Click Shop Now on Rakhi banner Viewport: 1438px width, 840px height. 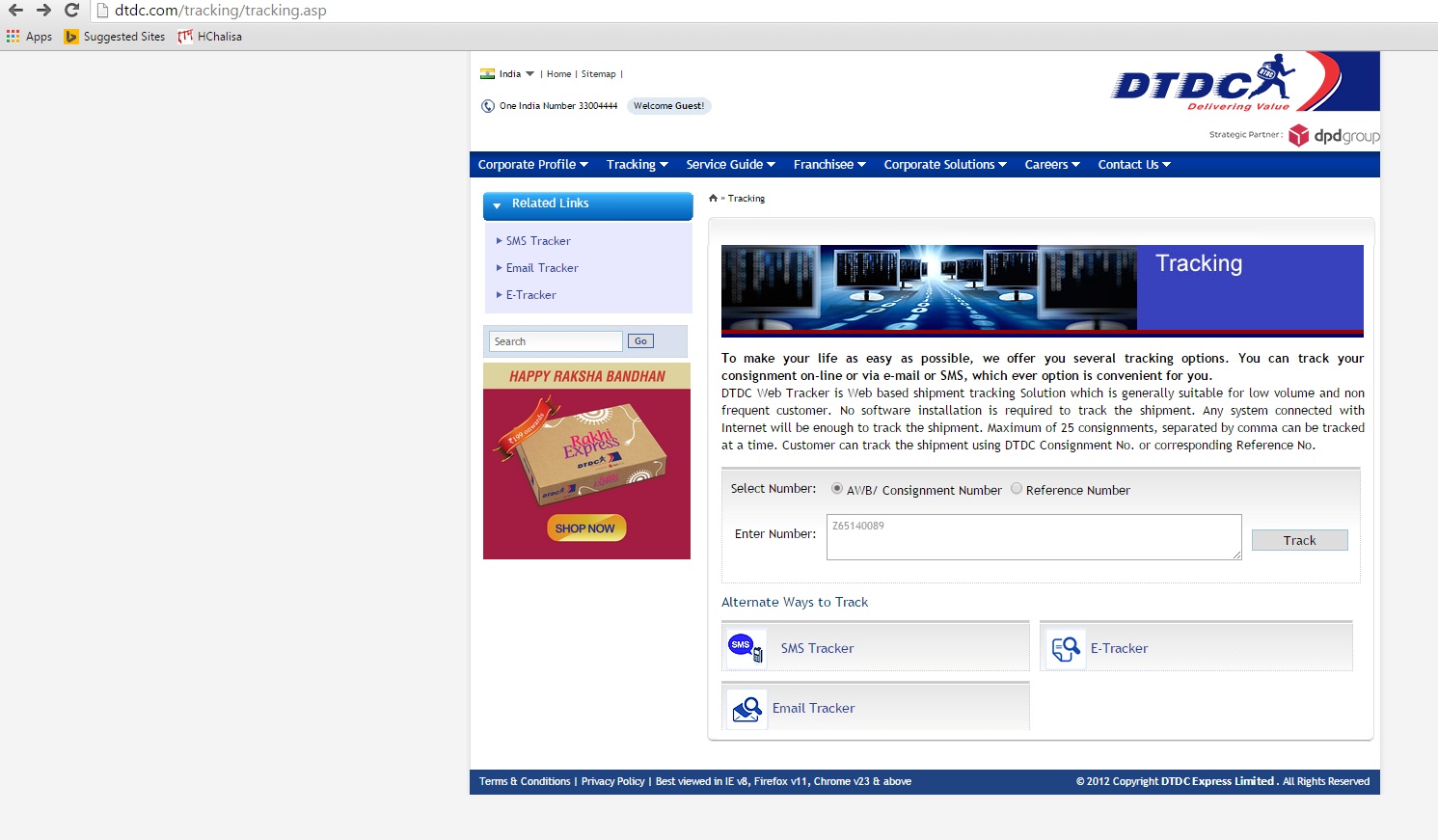[x=585, y=528]
